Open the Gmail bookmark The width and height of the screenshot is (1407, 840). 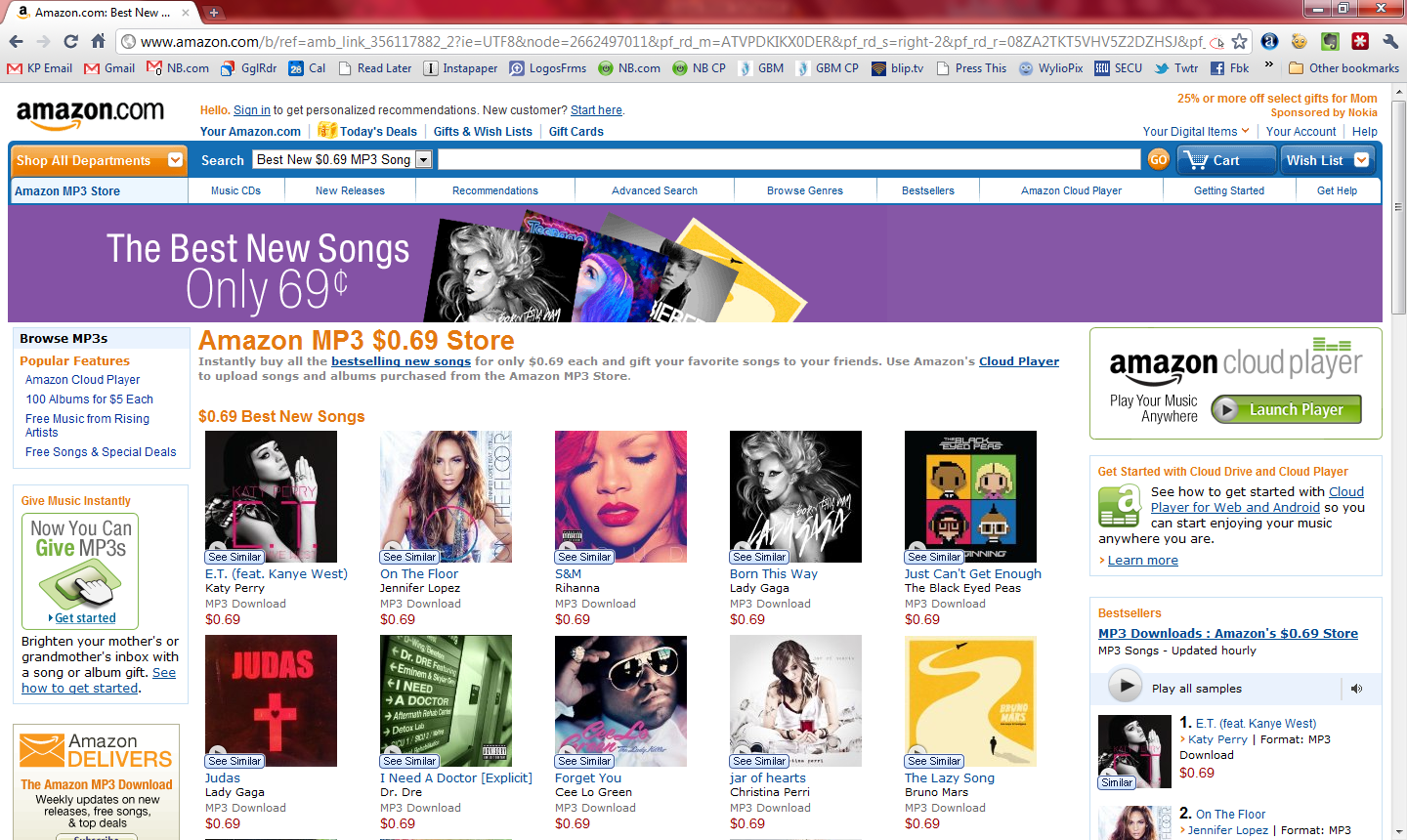click(109, 68)
